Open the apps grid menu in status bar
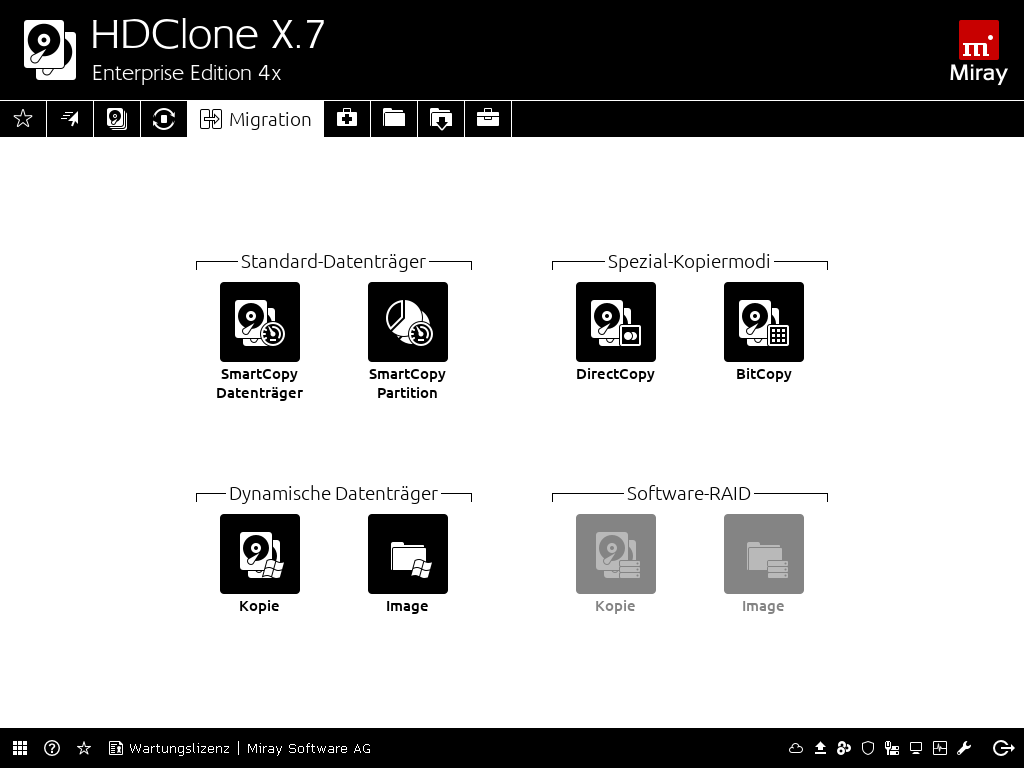This screenshot has width=1024, height=768. click(x=20, y=748)
